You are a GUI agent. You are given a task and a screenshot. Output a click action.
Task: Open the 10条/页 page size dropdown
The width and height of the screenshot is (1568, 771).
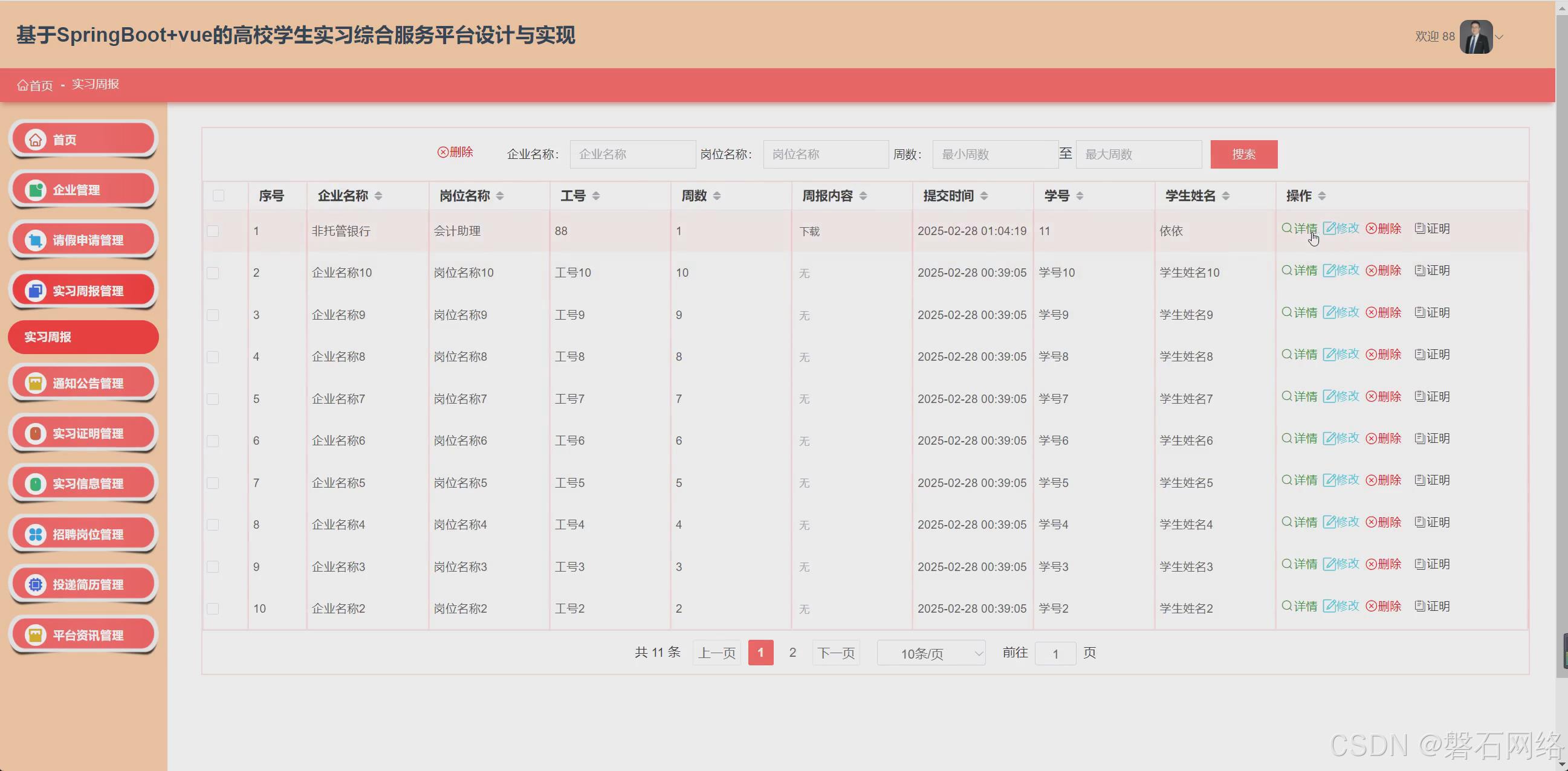tap(931, 653)
